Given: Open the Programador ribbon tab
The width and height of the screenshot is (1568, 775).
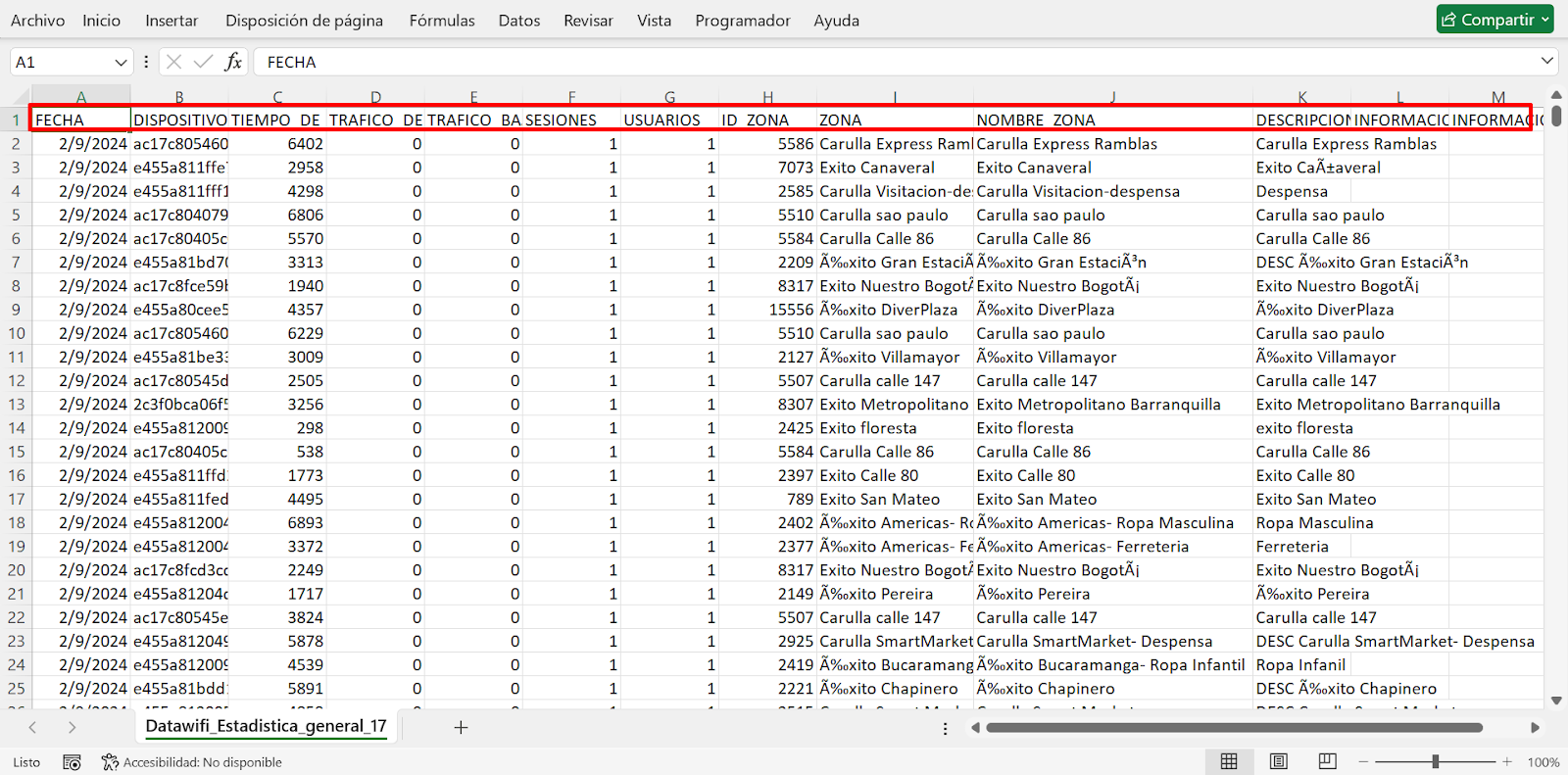Looking at the screenshot, I should point(743,20).
